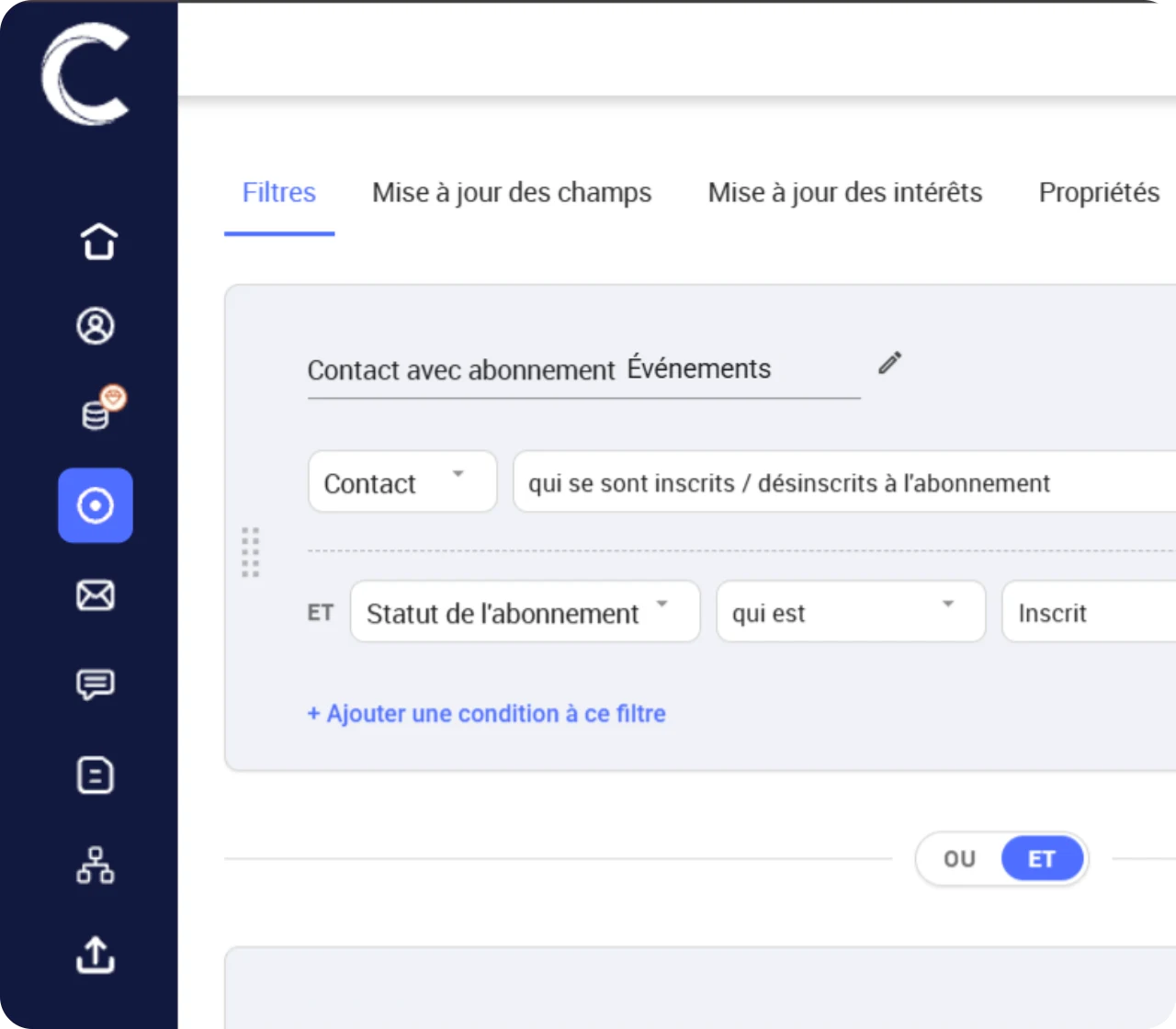Expand the Contact dropdown

pyautogui.click(x=402, y=481)
